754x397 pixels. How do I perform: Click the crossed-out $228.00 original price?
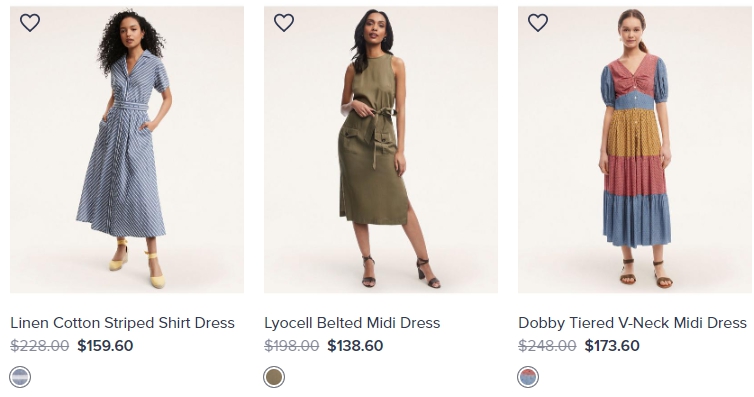pyautogui.click(x=39, y=346)
